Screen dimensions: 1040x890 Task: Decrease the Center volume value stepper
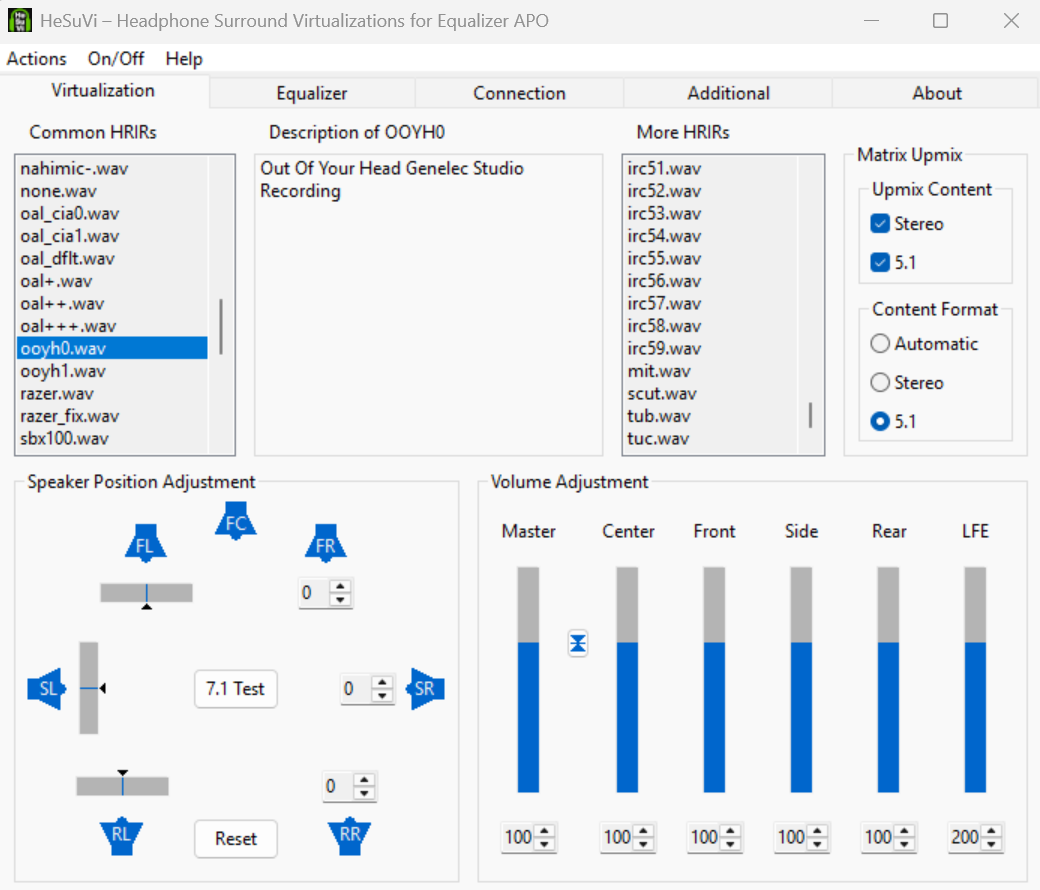643,844
